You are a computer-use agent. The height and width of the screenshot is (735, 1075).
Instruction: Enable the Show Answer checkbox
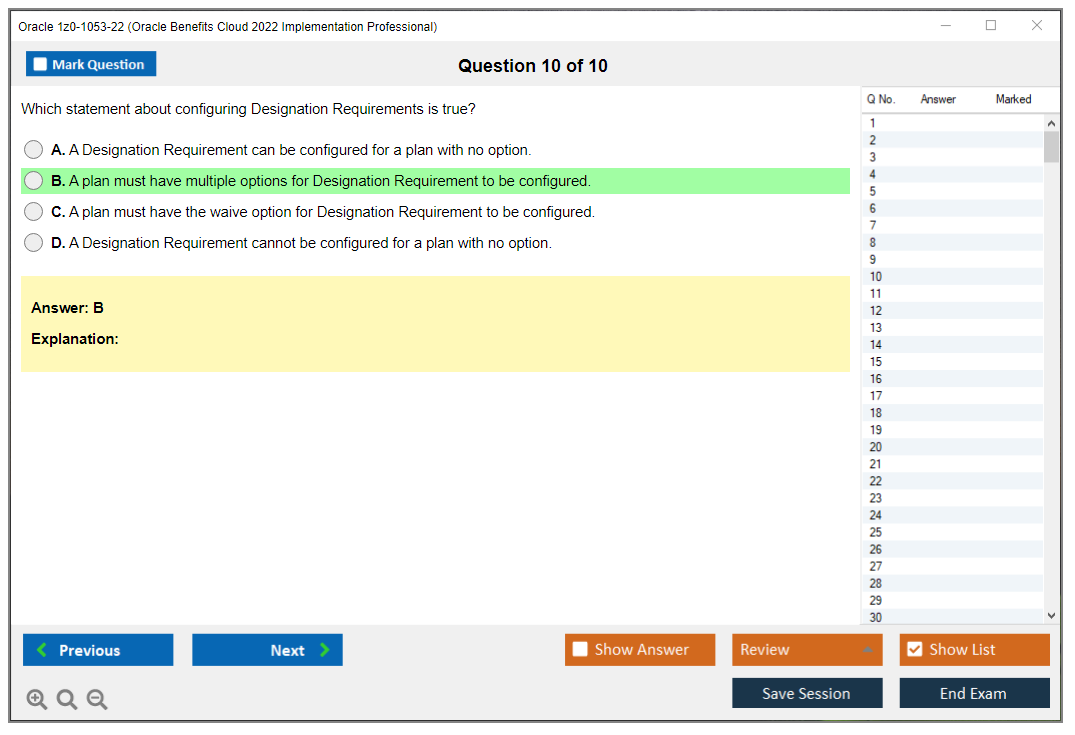[x=580, y=650]
